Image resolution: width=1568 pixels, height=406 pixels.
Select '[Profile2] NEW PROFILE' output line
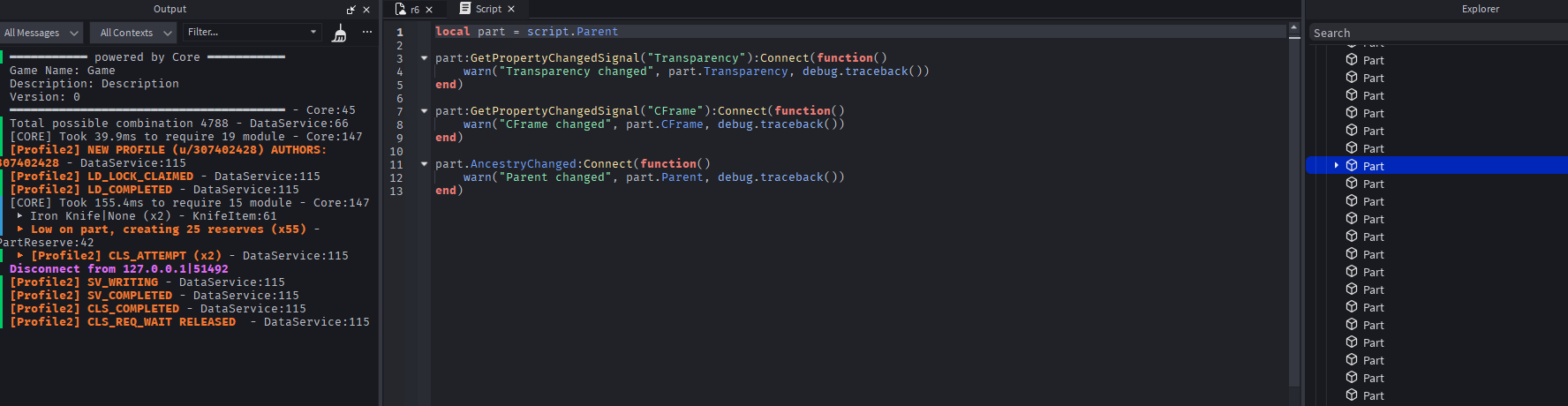[x=168, y=156]
